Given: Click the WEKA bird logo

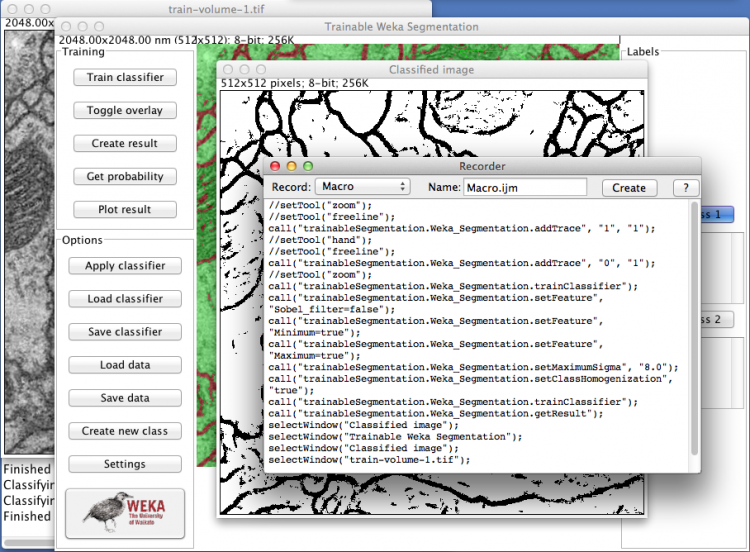Looking at the screenshot, I should [x=125, y=513].
